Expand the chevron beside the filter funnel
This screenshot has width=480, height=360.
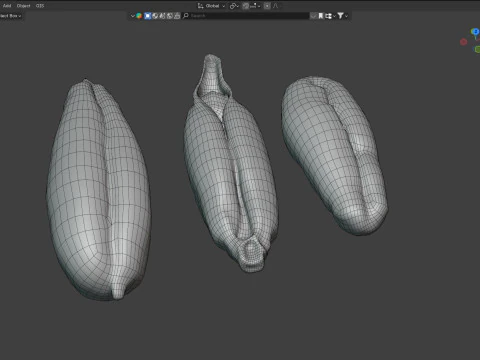click(x=347, y=16)
